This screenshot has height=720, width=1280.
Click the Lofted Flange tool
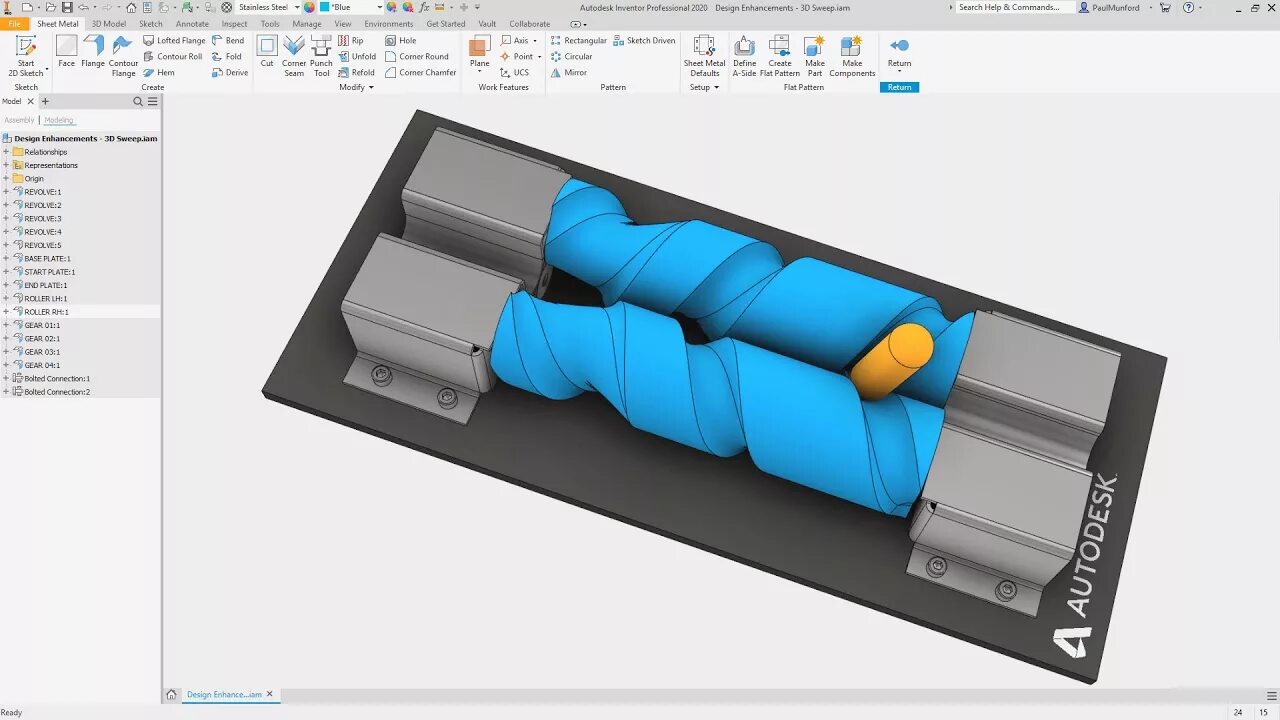click(x=174, y=41)
